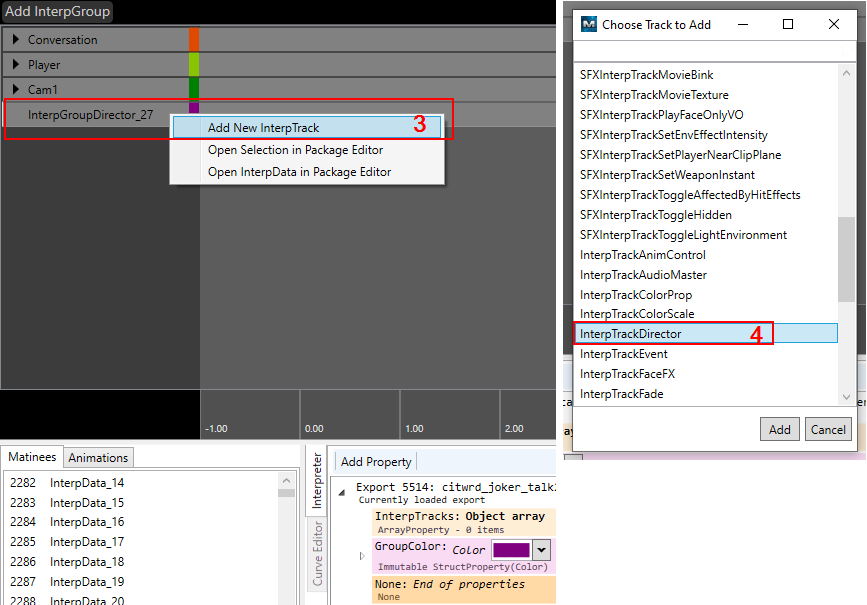Click the 1.00 timeline marker

[x=414, y=429]
